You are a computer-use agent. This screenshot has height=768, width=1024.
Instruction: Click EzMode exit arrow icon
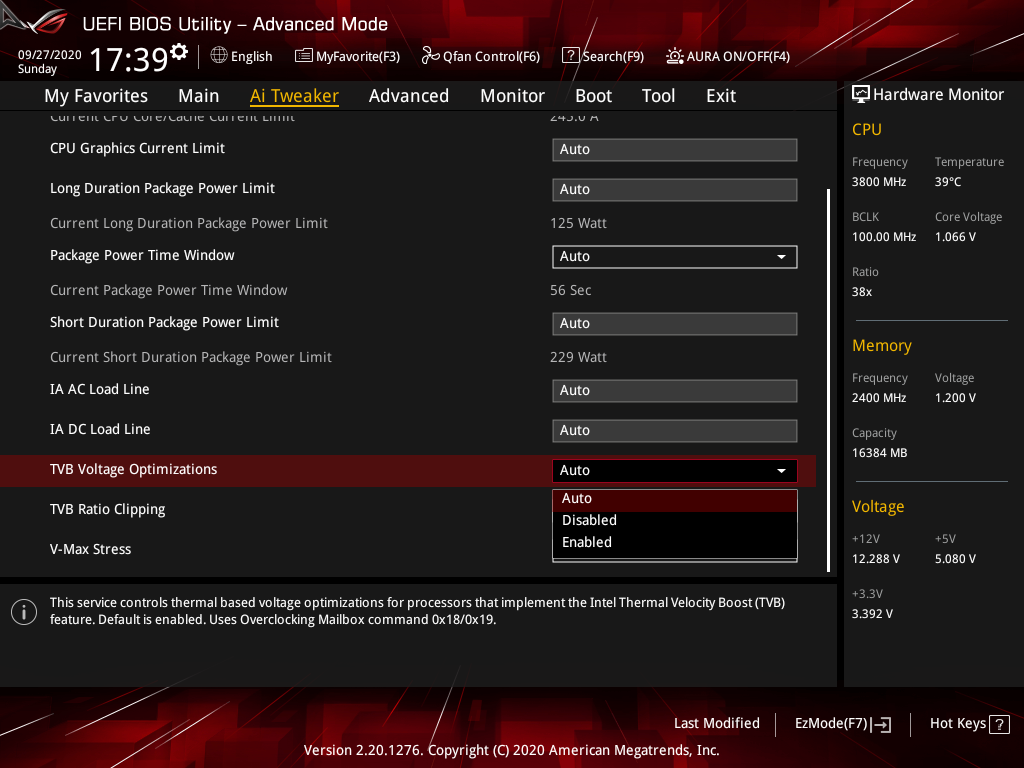click(x=882, y=724)
